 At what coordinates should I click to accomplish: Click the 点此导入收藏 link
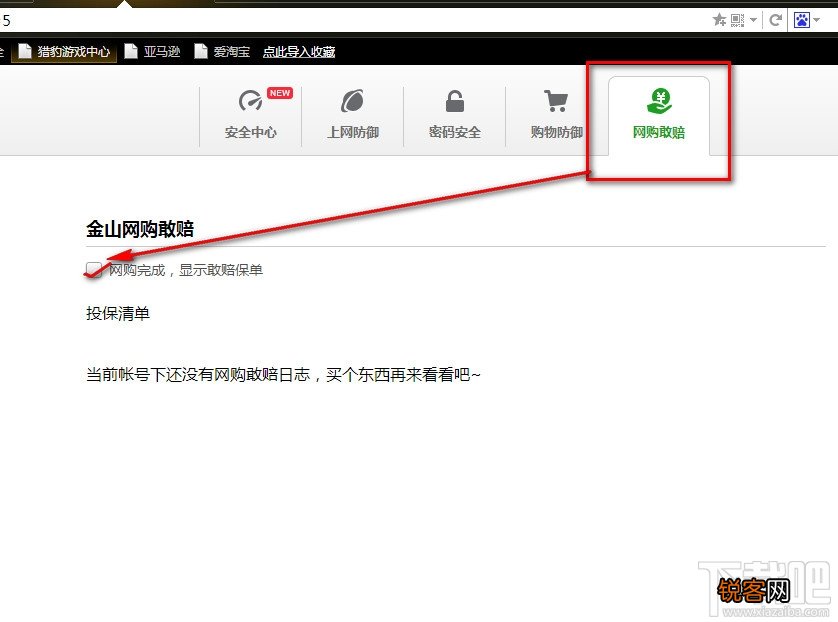[x=299, y=52]
